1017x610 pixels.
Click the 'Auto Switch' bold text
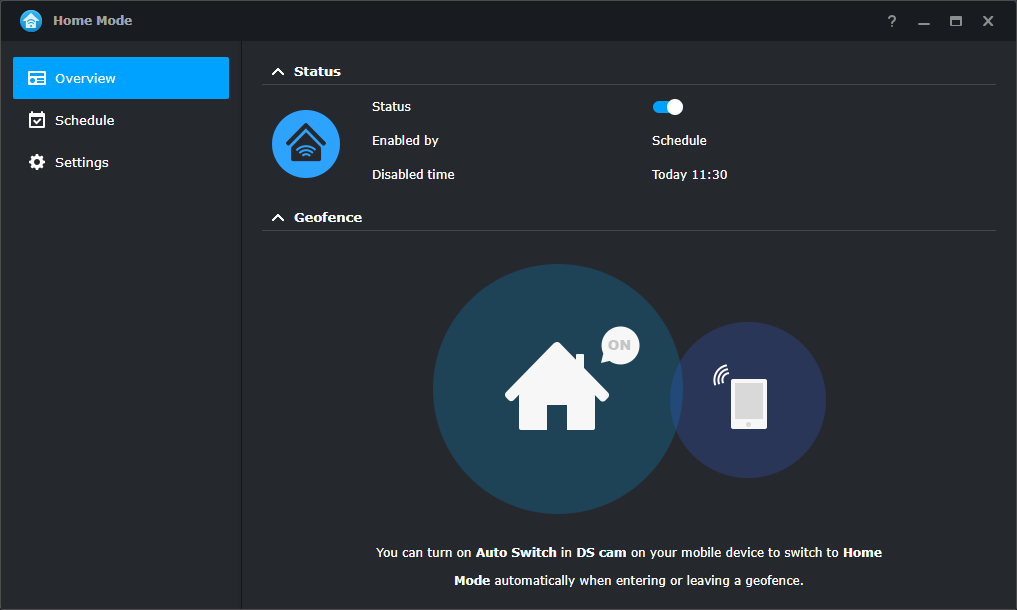[x=516, y=552]
